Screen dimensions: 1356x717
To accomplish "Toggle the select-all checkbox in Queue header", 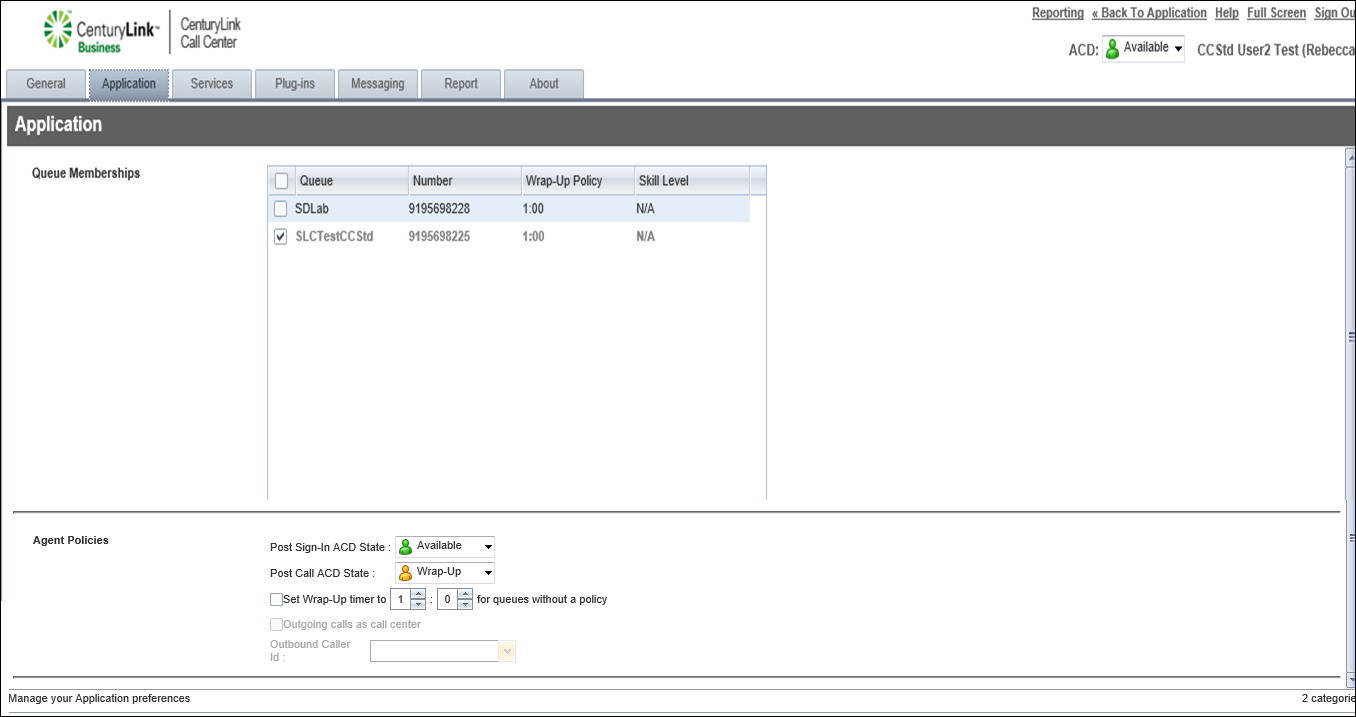I will pyautogui.click(x=281, y=181).
